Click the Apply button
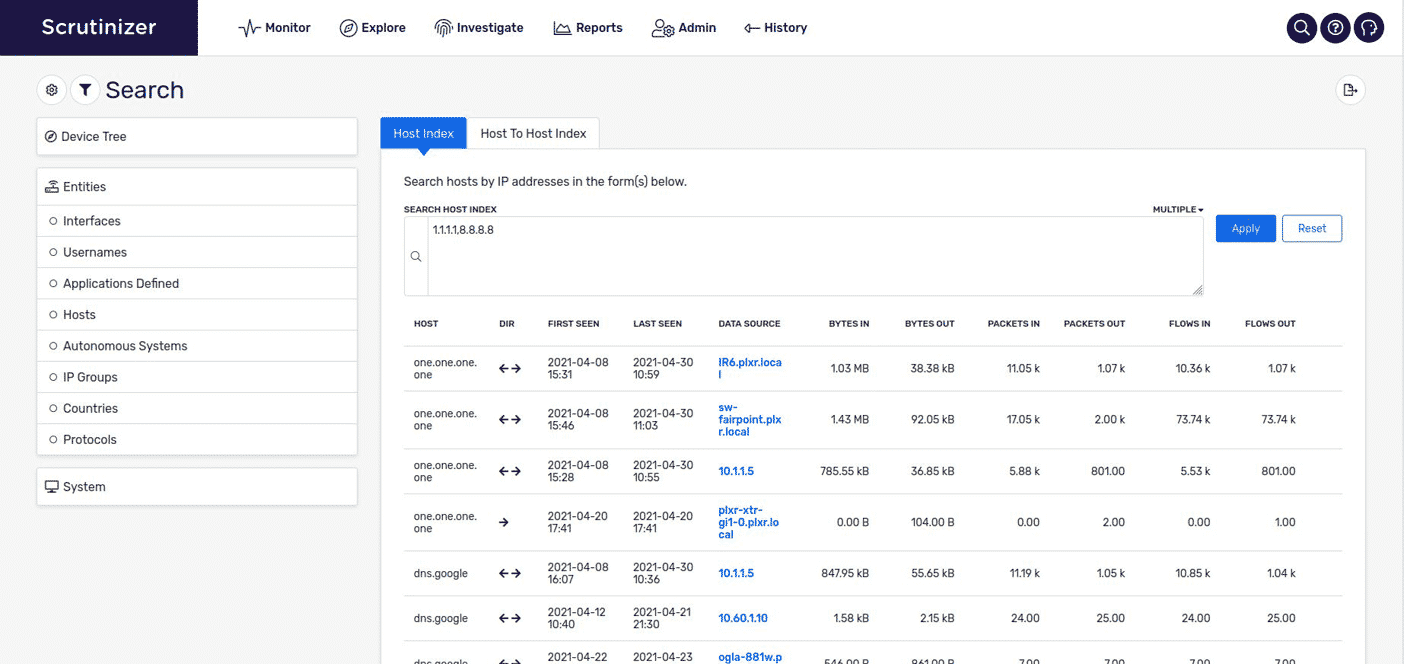This screenshot has width=1404, height=664. (1246, 228)
